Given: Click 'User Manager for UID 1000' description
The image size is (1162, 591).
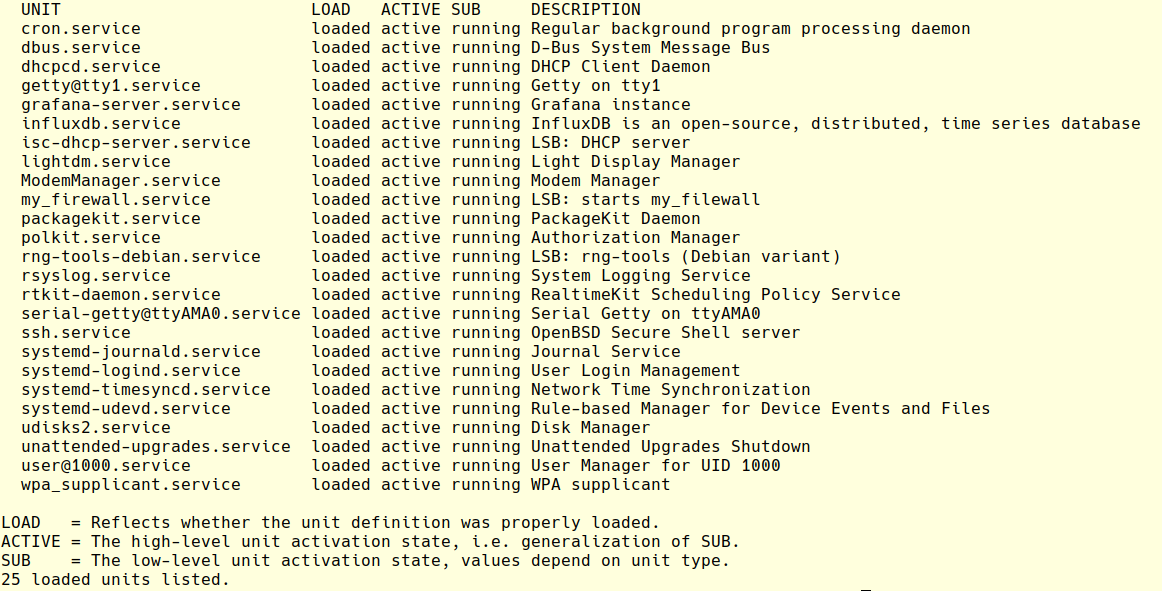Looking at the screenshot, I should (x=655, y=466).
